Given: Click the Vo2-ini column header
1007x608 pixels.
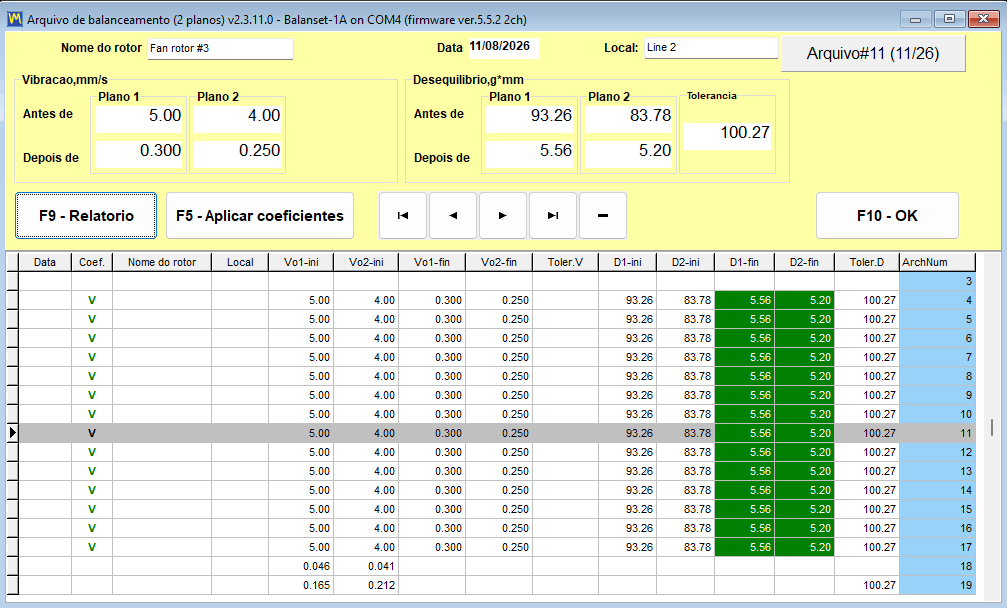Looking at the screenshot, I should click(x=366, y=262).
